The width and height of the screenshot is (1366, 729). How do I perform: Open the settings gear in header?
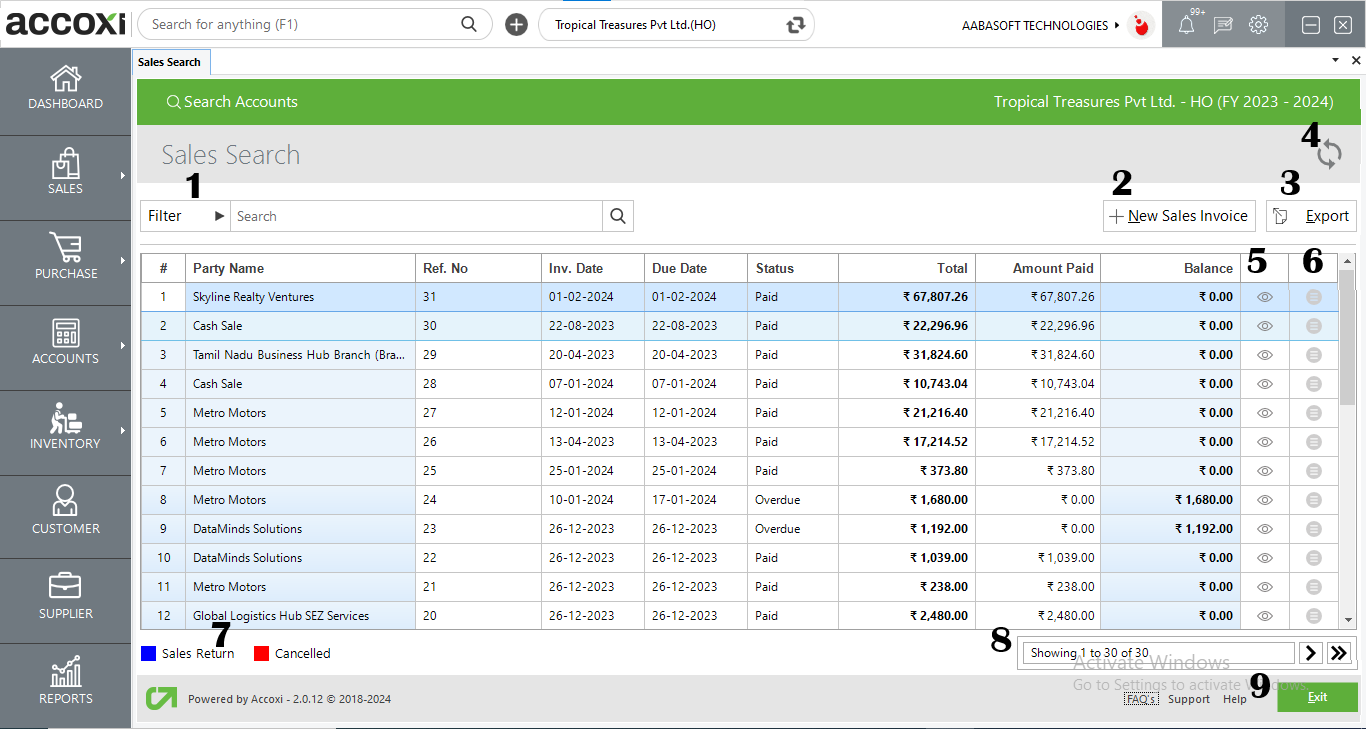[x=1258, y=25]
